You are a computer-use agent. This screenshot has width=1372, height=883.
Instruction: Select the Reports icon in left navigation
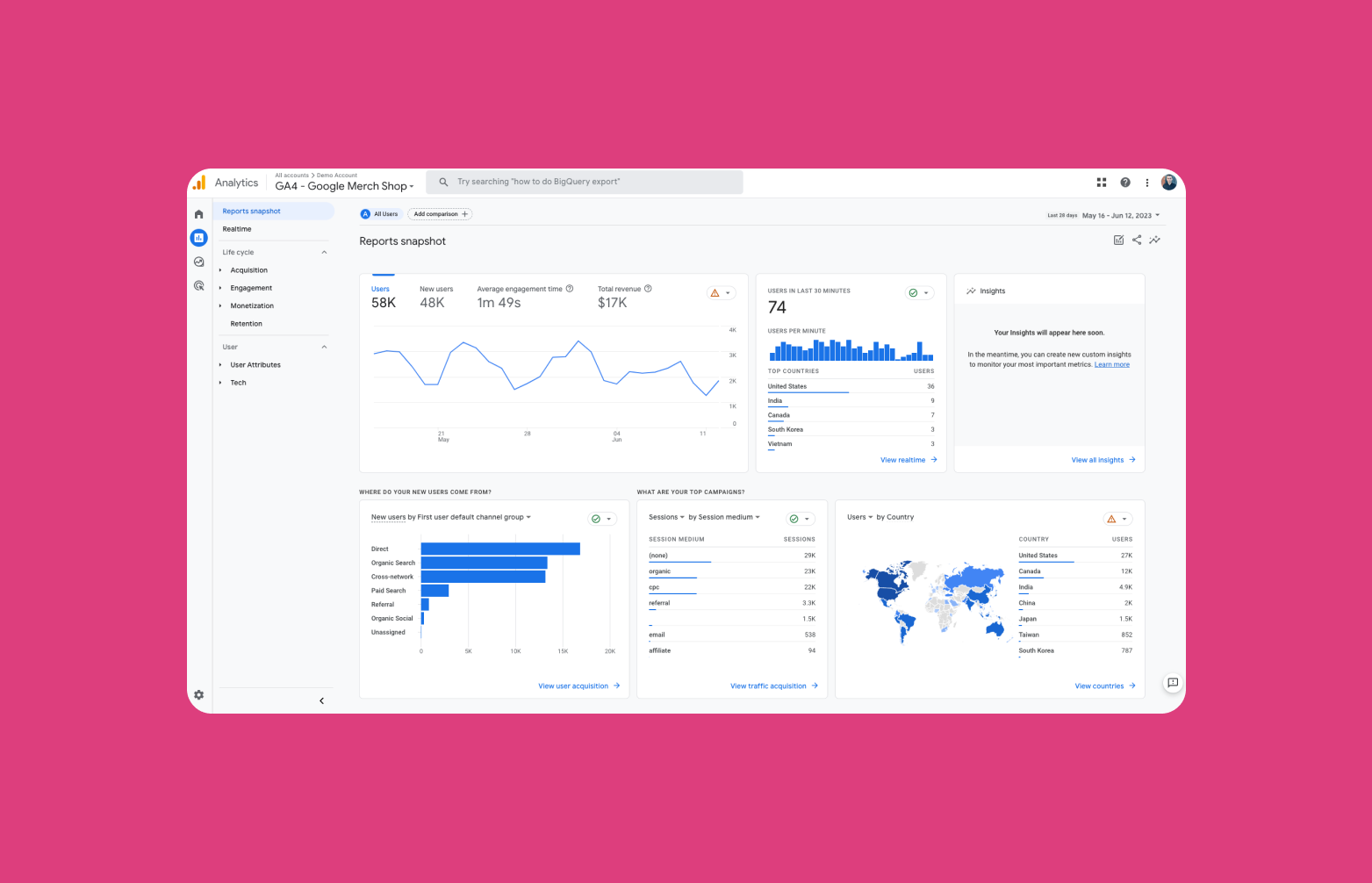click(198, 237)
